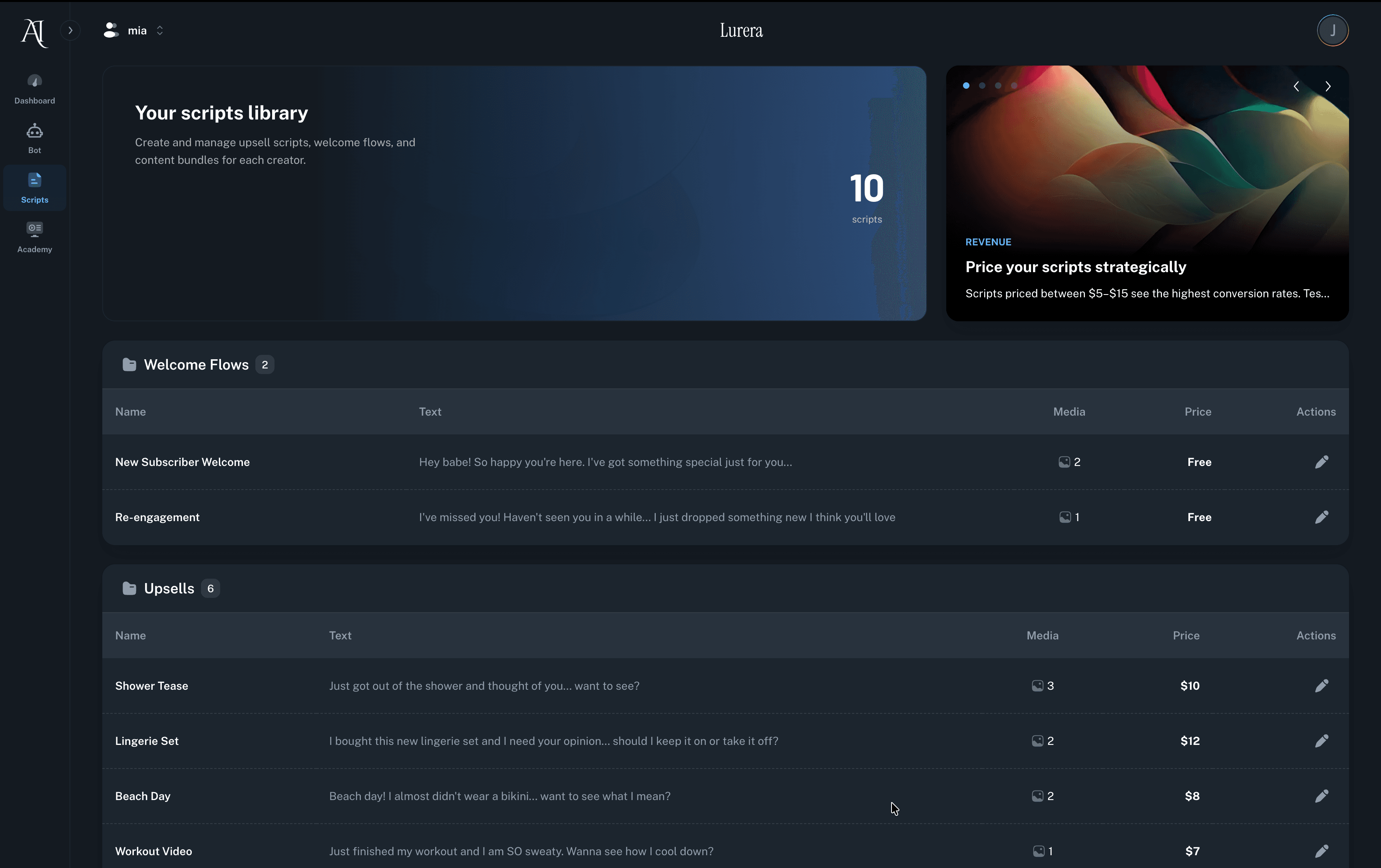The height and width of the screenshot is (868, 1381).
Task: Edit the Workout Video upsell
Action: point(1321,851)
